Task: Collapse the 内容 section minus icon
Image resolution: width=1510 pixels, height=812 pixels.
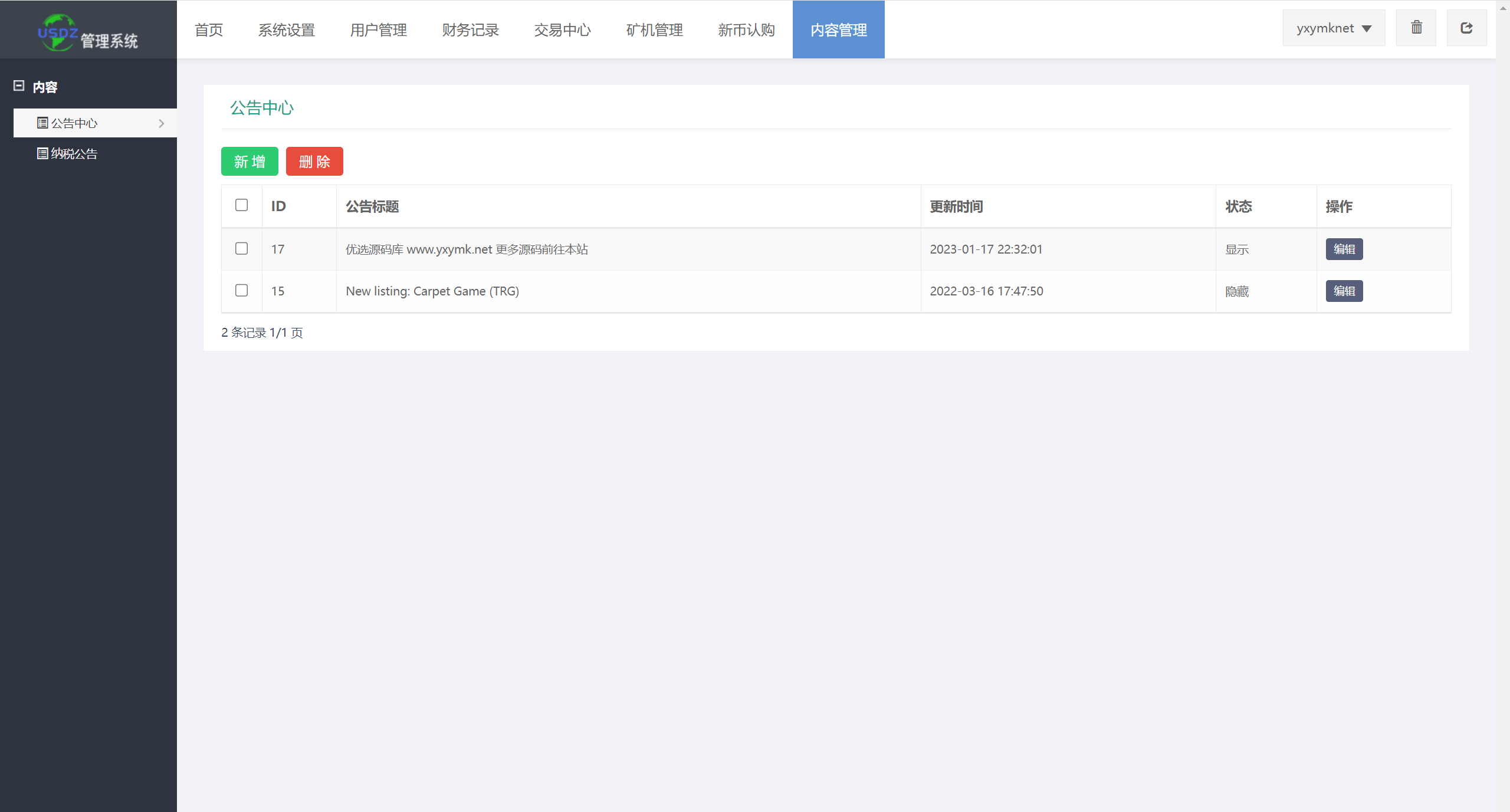Action: click(x=19, y=86)
